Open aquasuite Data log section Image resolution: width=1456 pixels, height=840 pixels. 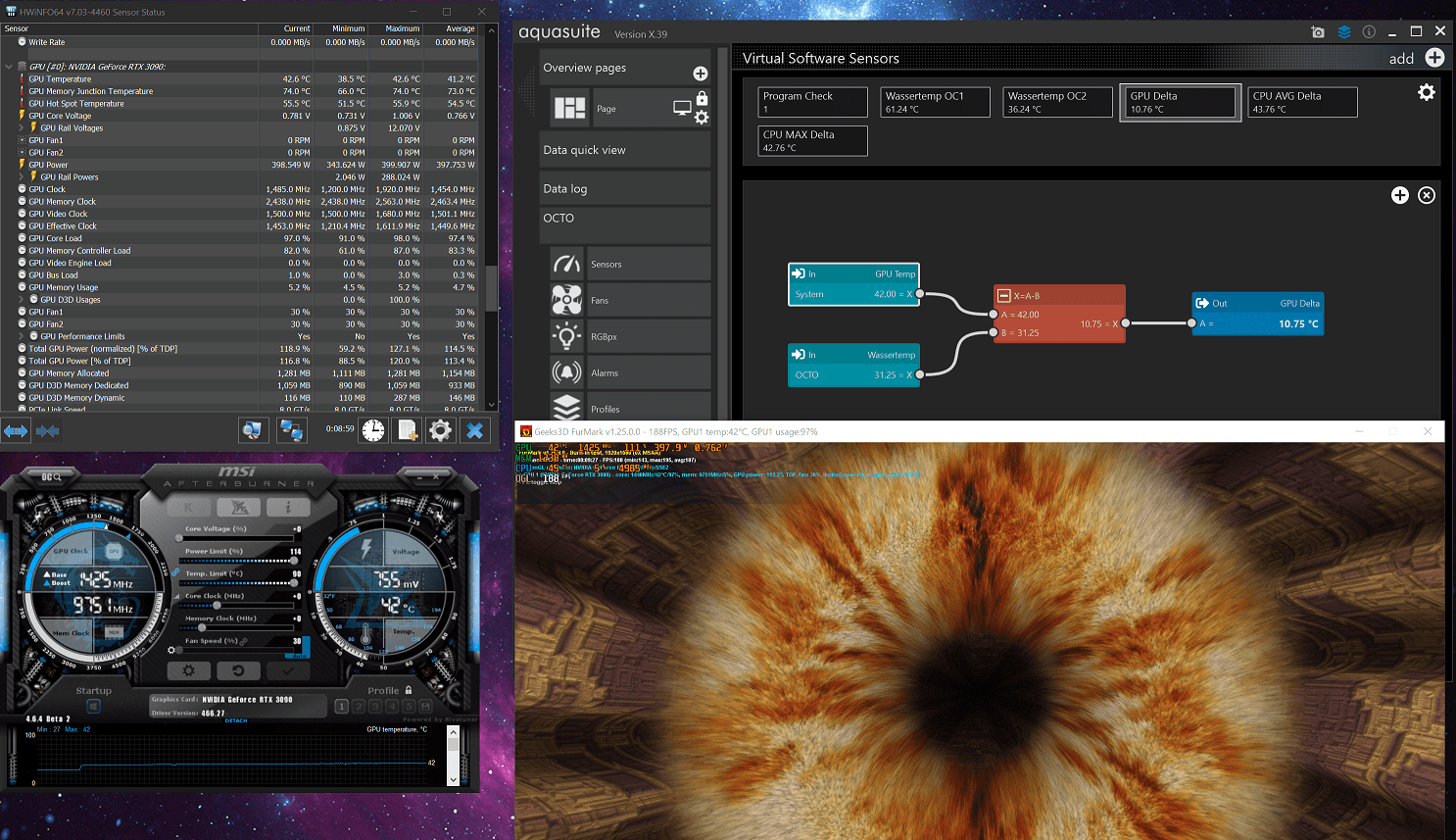(624, 188)
